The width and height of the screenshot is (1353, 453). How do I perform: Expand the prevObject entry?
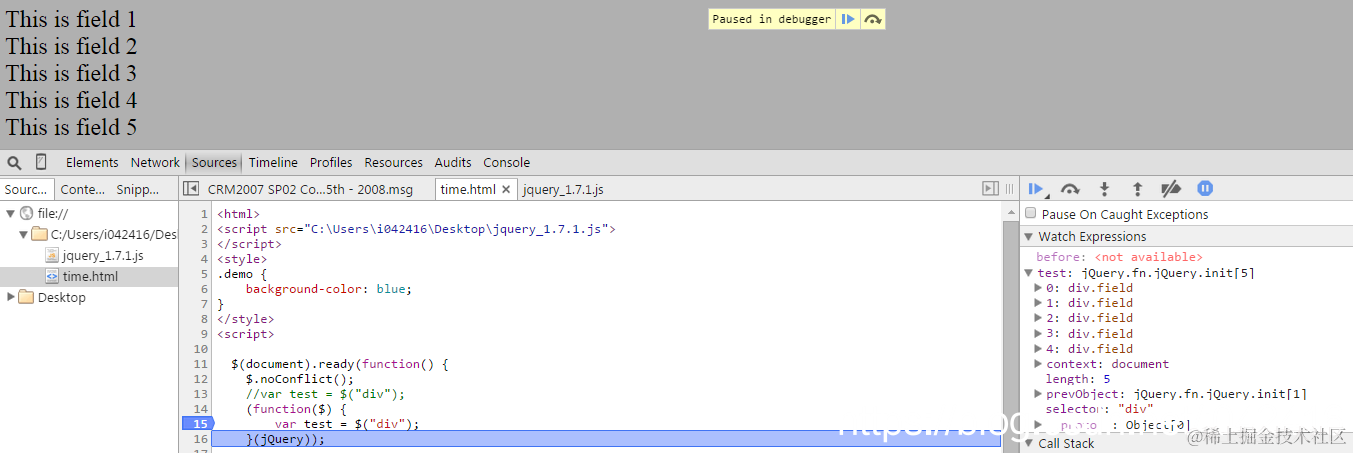coord(1039,394)
